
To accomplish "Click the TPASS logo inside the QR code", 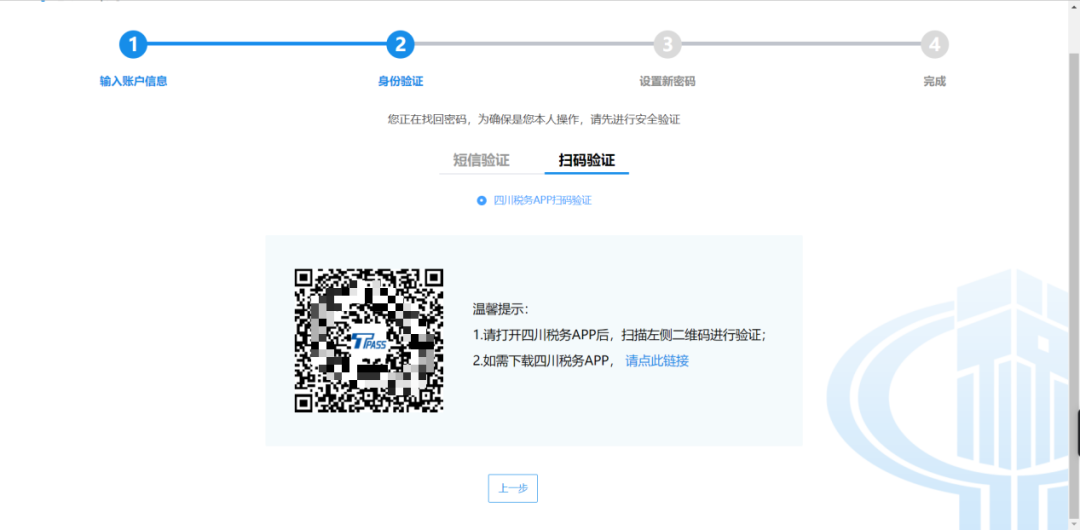I will coord(368,341).
